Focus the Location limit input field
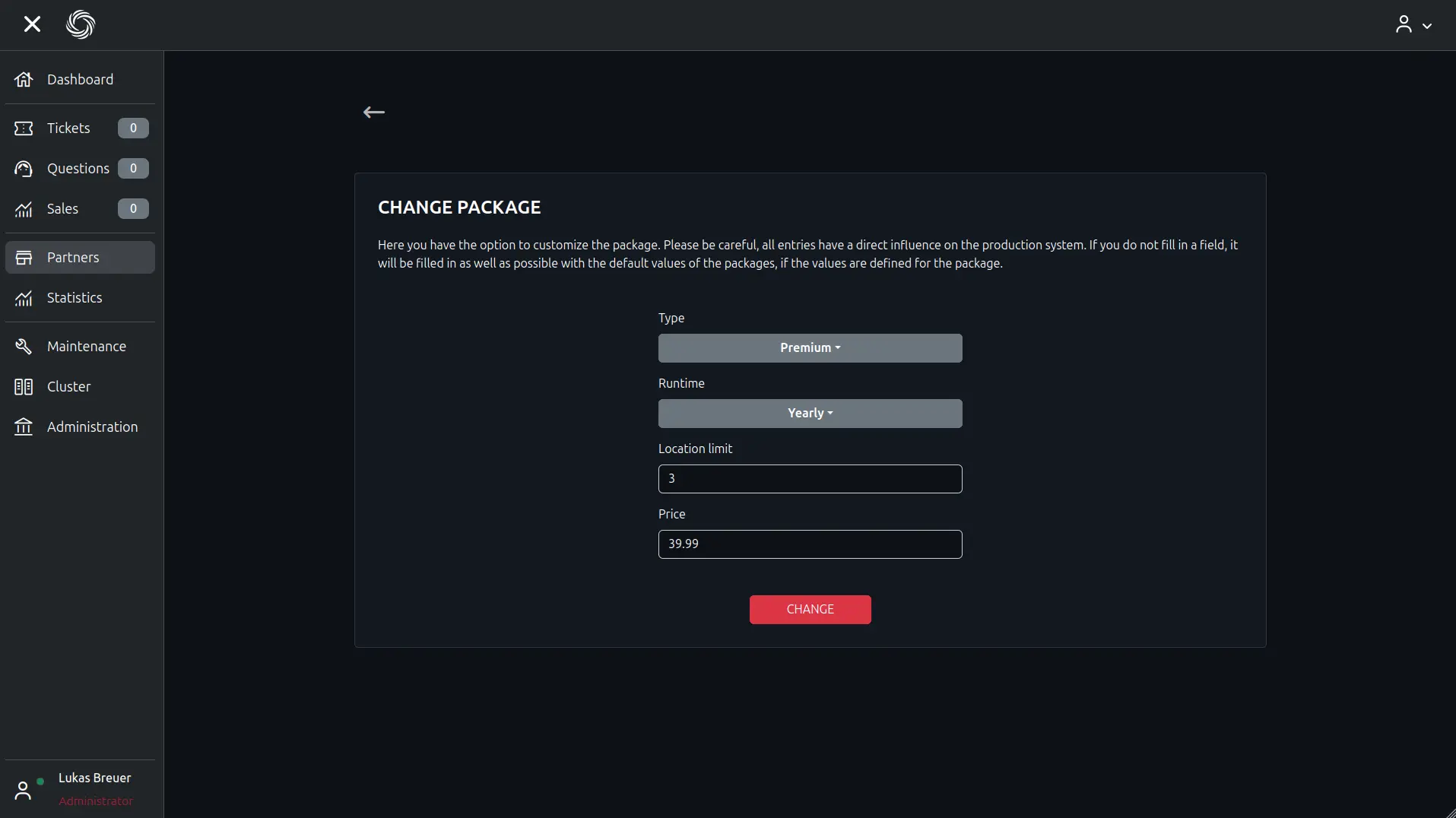The width and height of the screenshot is (1456, 818). 810,479
